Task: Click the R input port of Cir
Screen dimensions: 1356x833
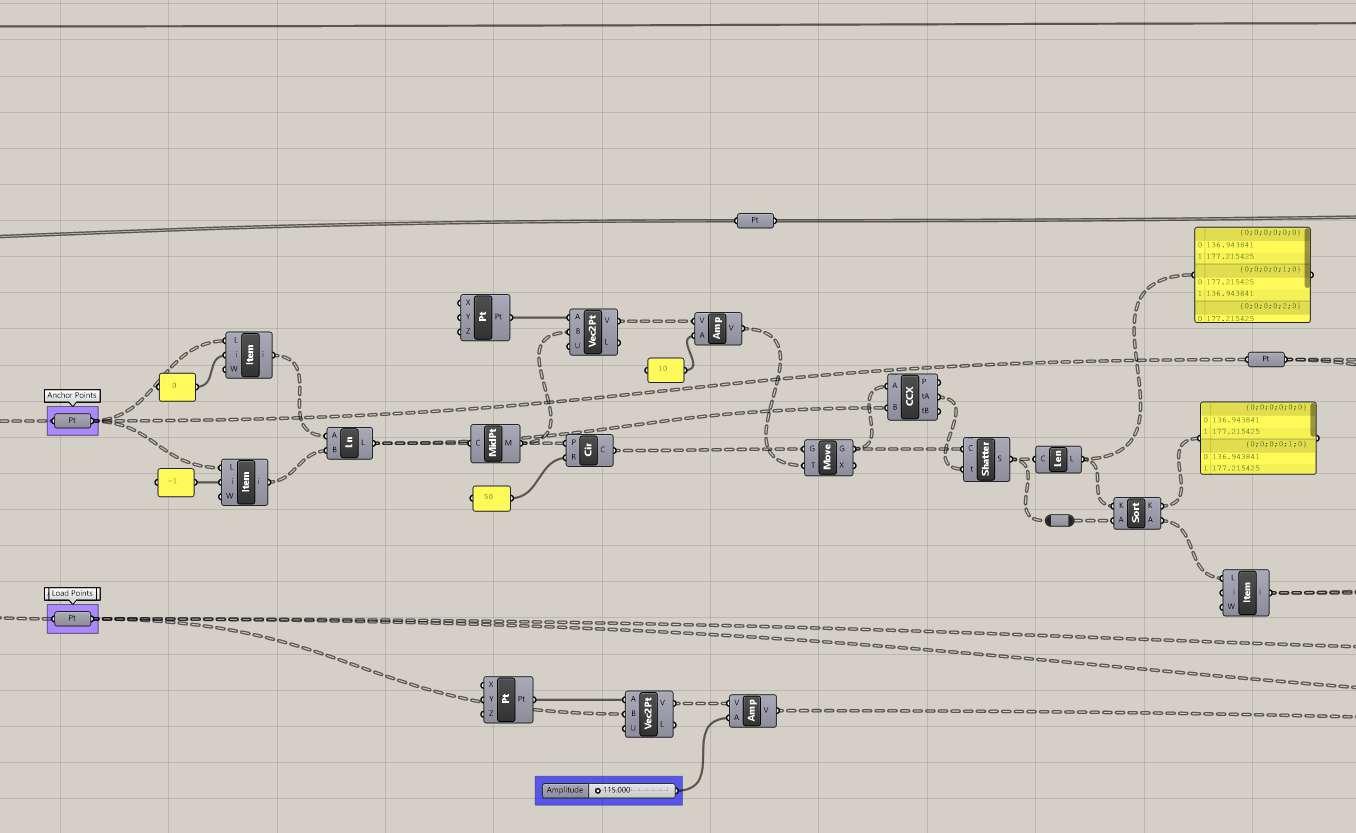Action: [573, 457]
